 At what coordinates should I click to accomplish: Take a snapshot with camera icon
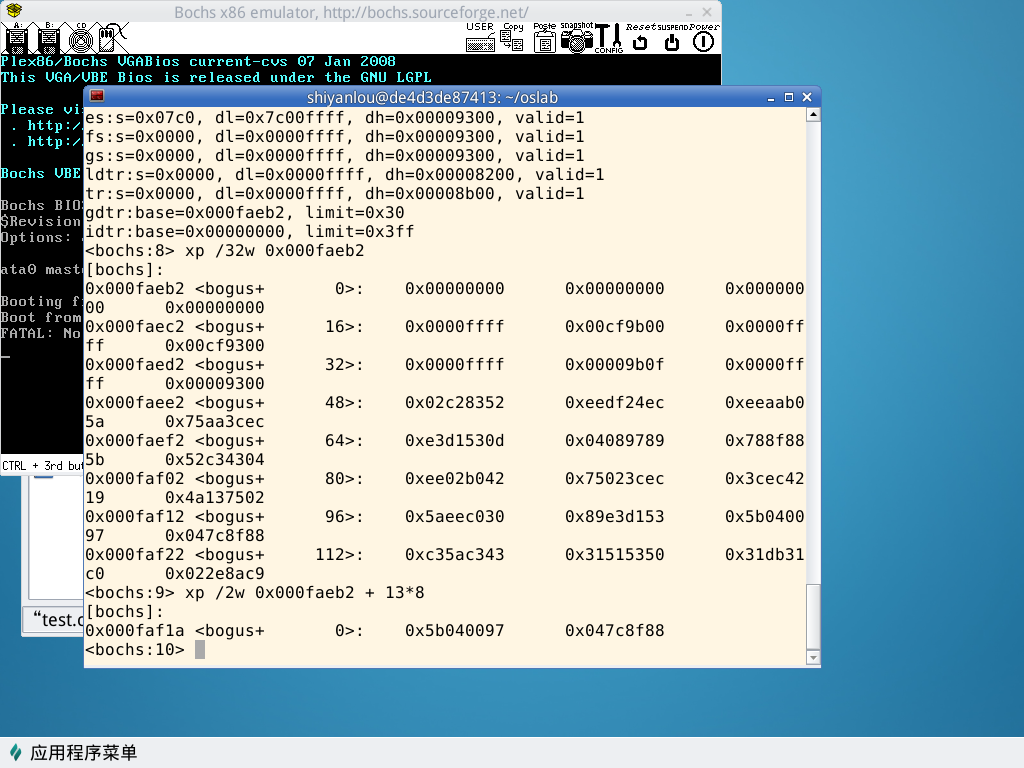(x=576, y=38)
